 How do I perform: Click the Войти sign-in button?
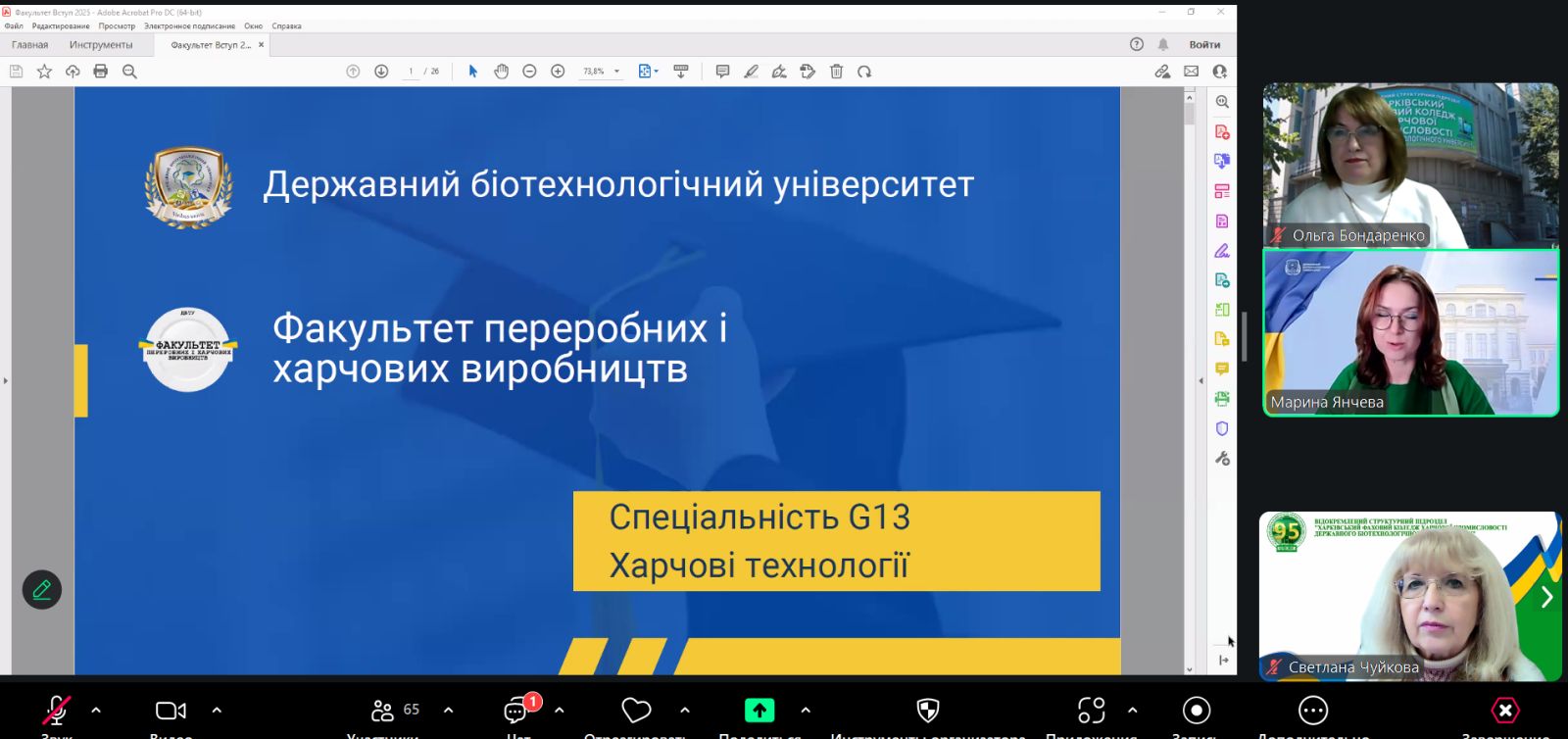coord(1204,45)
